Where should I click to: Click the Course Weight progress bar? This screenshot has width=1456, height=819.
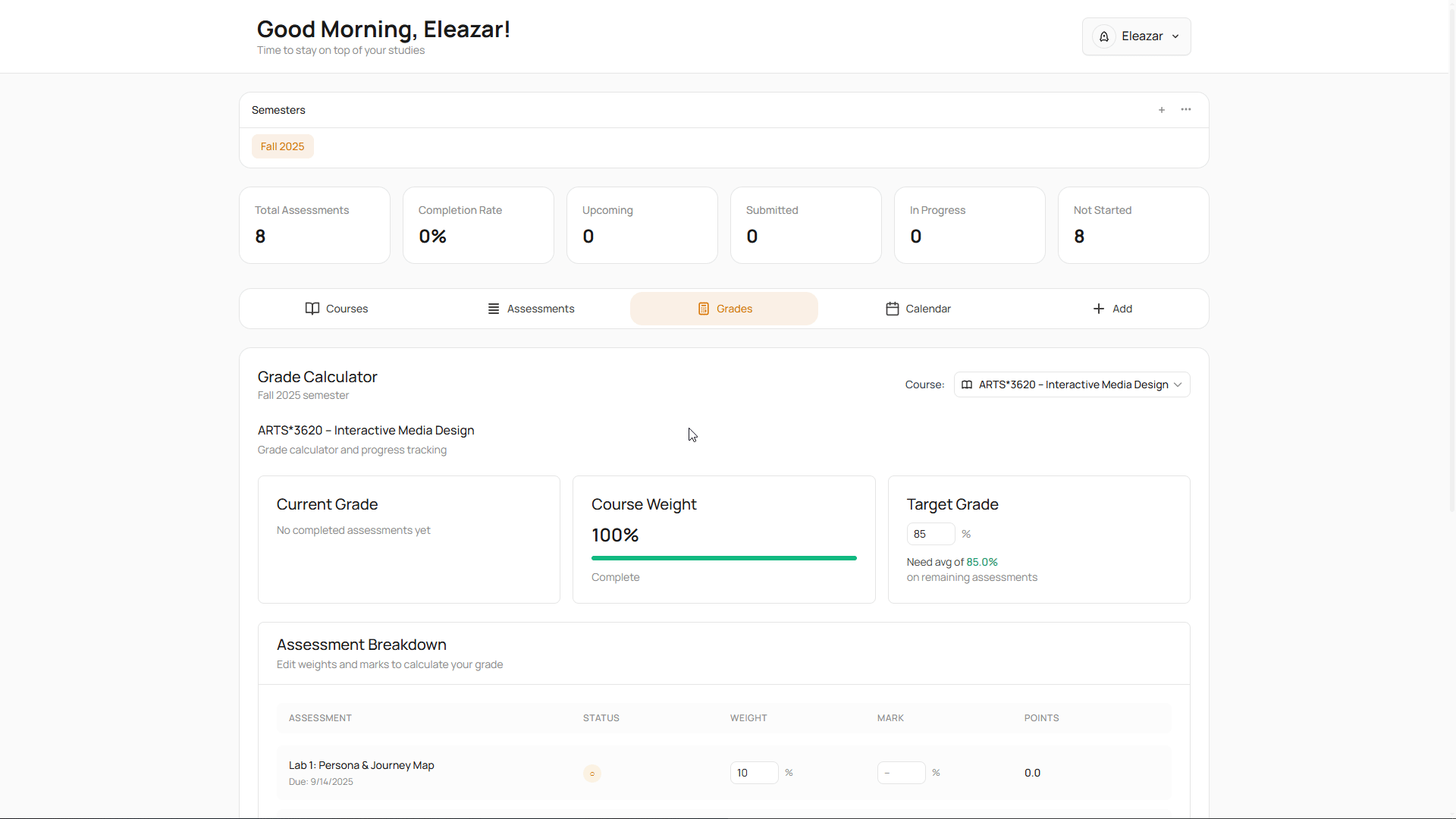click(724, 558)
